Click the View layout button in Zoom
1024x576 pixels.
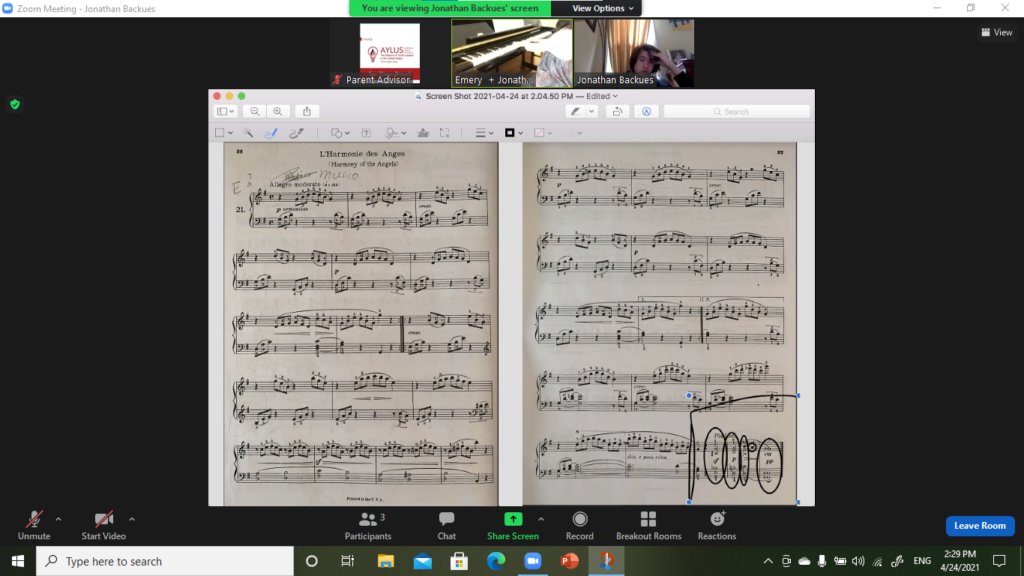pos(997,32)
